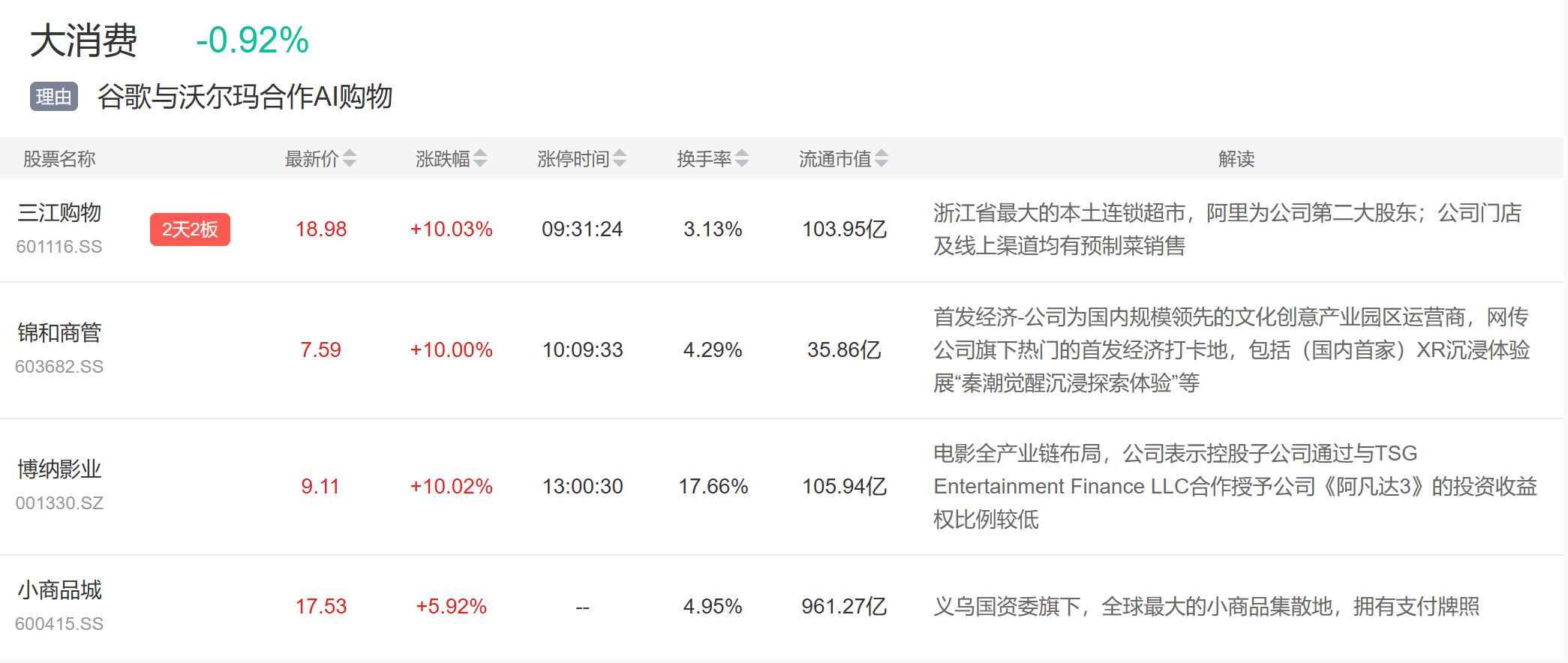Screen dimensions: 1568x663
Task: Click stock code 601116.SS
Action: click(59, 247)
